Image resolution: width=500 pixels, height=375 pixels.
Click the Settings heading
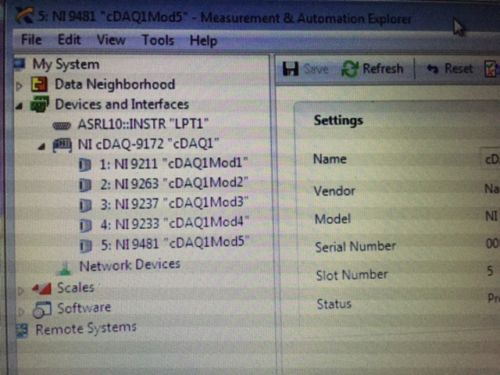tap(338, 120)
